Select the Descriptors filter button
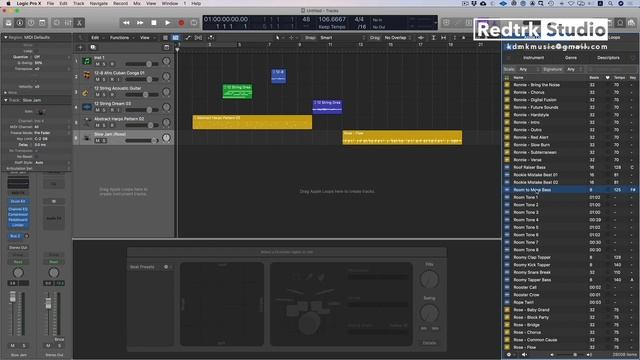640x360 pixels. tap(608, 58)
